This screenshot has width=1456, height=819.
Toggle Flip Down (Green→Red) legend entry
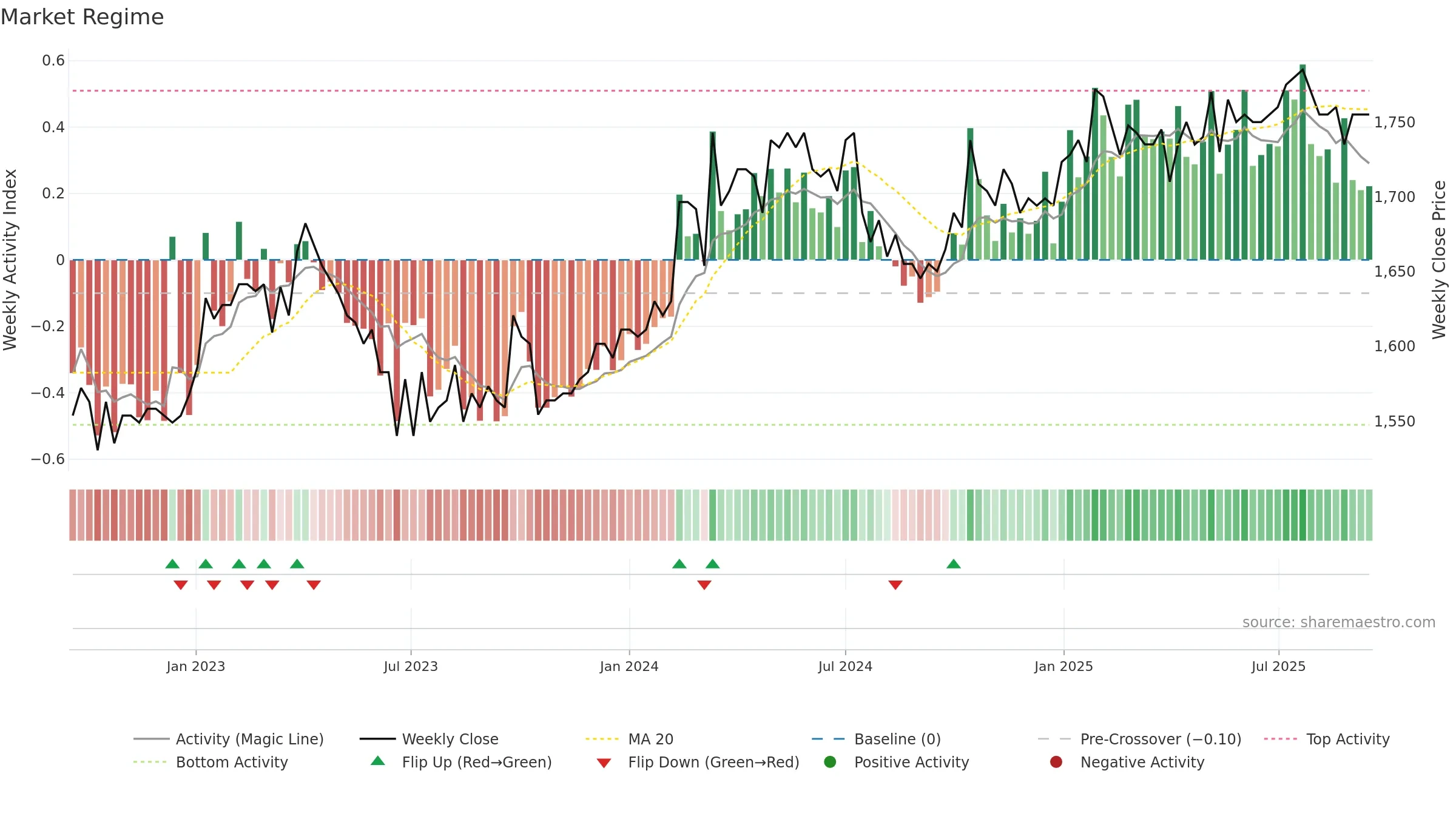pyautogui.click(x=698, y=762)
